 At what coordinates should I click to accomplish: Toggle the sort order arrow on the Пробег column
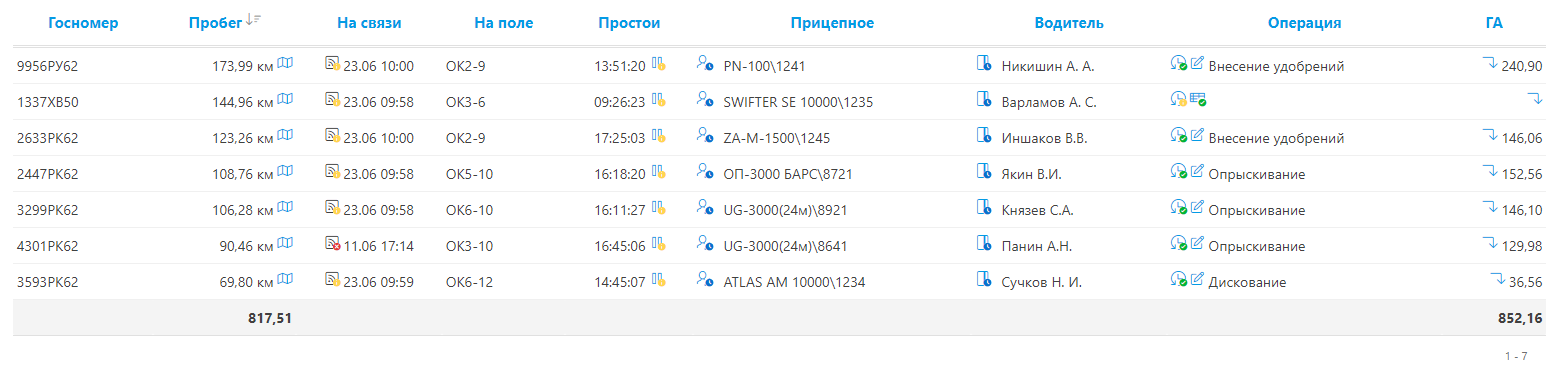253,20
